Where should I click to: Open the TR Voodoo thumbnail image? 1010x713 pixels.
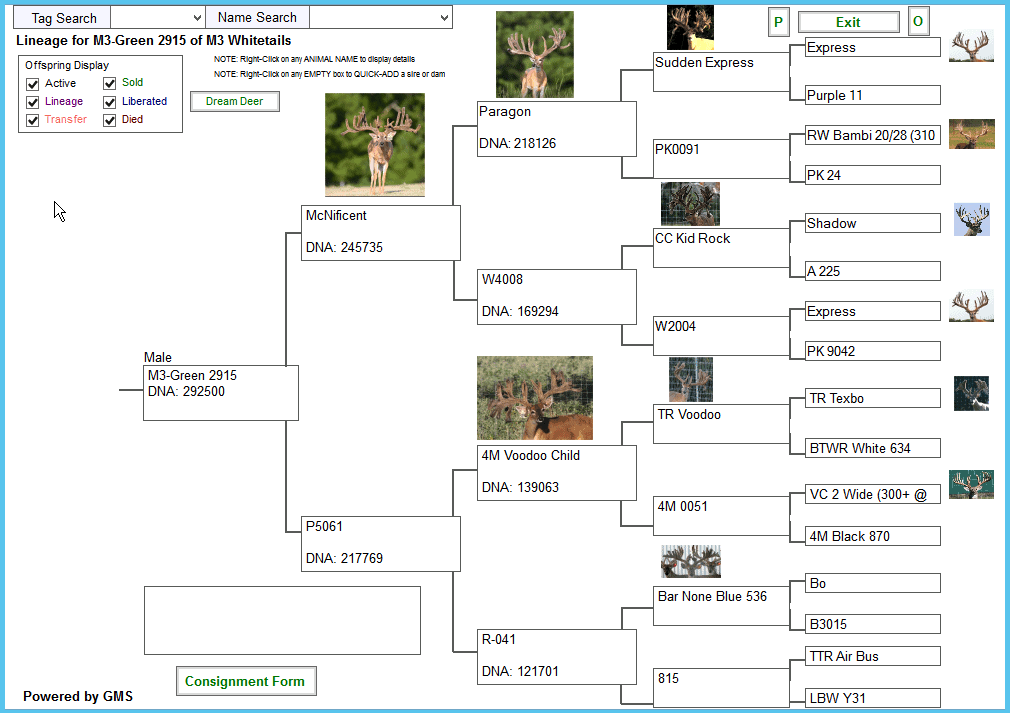tap(690, 380)
